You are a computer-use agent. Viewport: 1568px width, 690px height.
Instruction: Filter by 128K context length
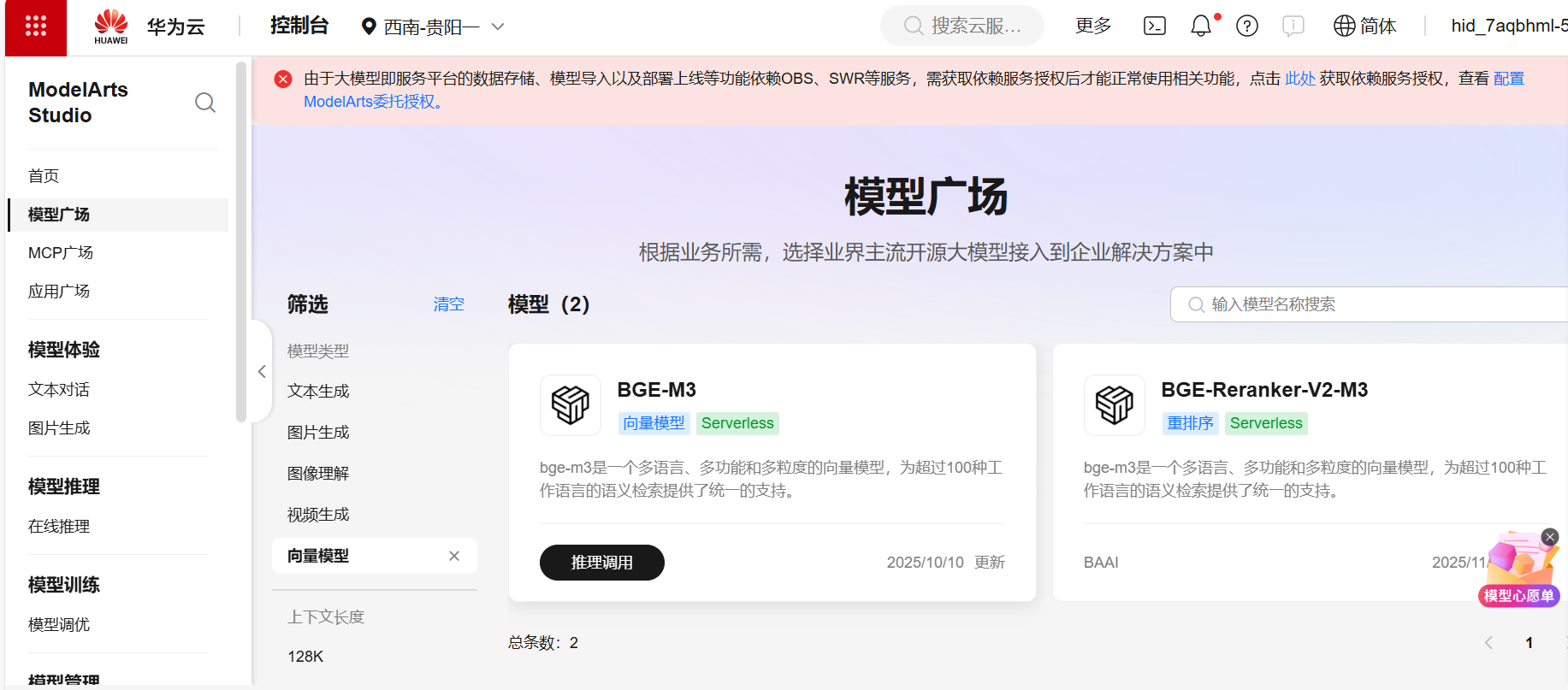point(305,657)
